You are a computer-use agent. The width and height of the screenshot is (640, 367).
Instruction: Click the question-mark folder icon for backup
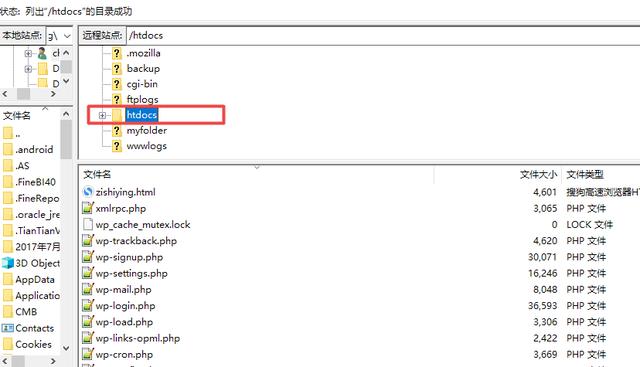point(117,69)
